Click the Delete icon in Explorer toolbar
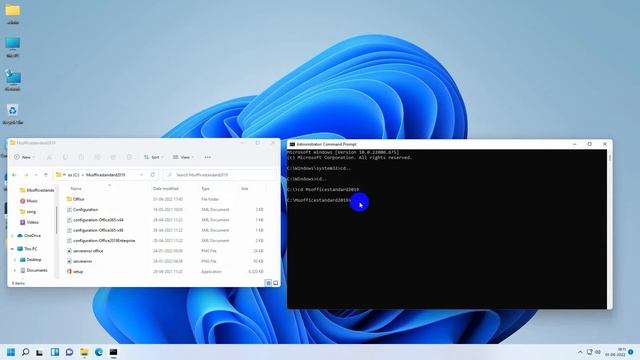The image size is (640, 360). click(x=129, y=157)
